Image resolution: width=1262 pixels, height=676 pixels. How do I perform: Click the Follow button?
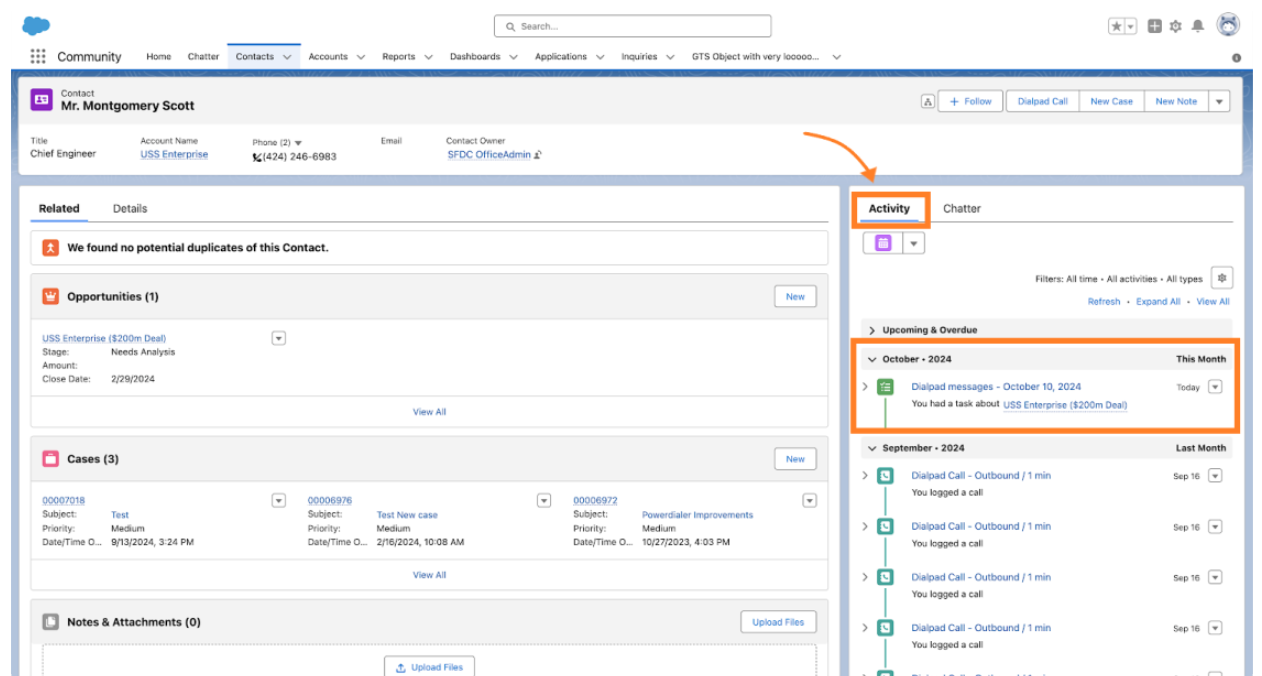tap(971, 101)
